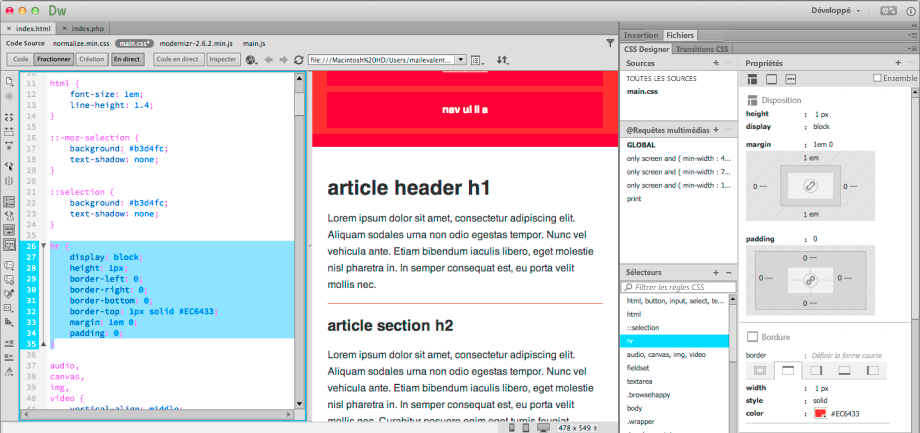Collapse full tag icon in coding toolbar
The height and width of the screenshot is (433, 920).
tap(9, 117)
